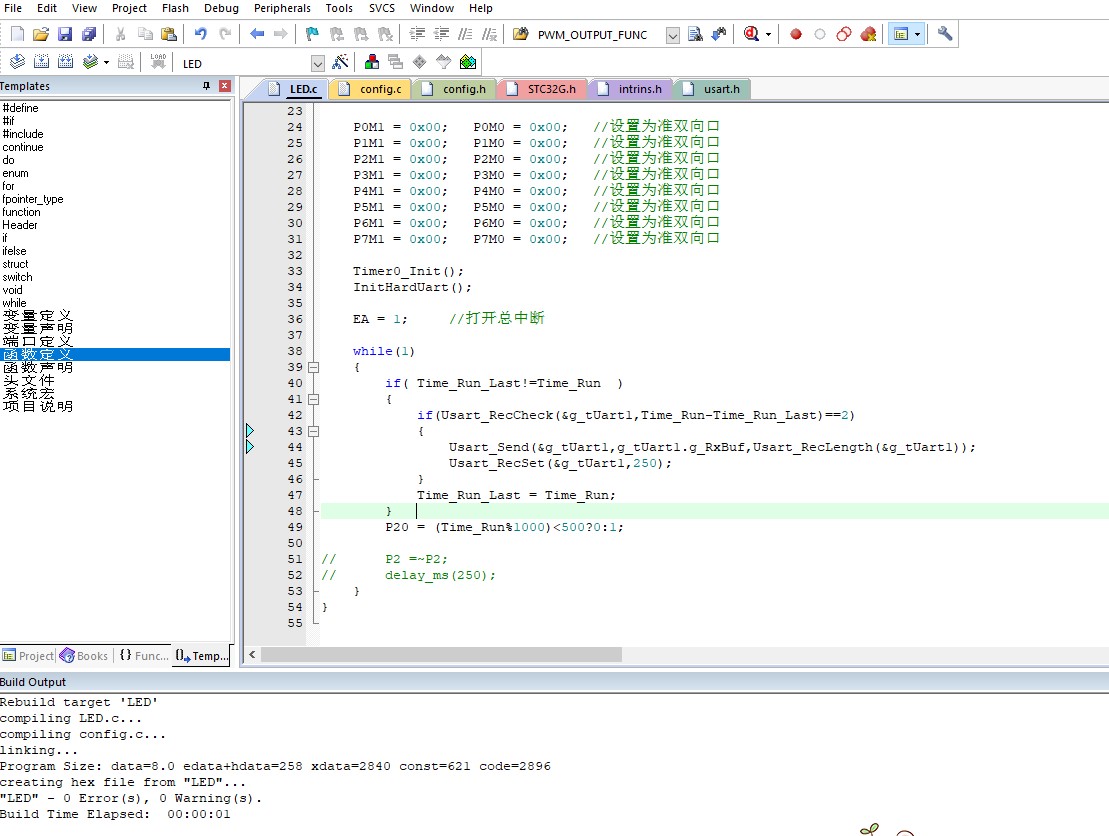
Task: Open the window view dropdown arrow
Action: pyautogui.click(x=917, y=34)
